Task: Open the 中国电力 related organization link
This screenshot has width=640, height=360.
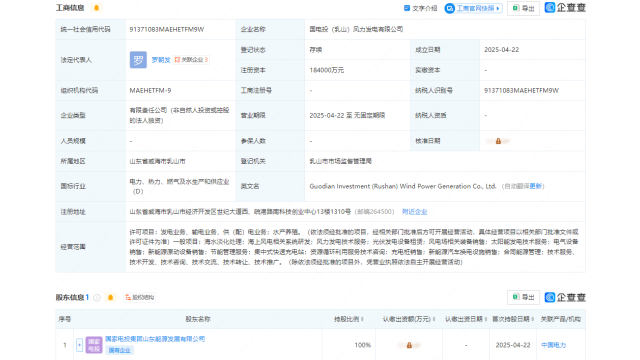Action: click(553, 345)
